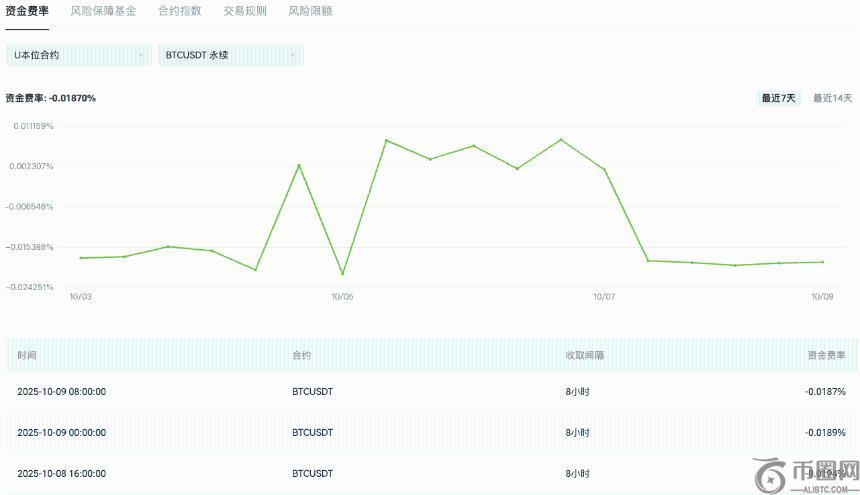860x495 pixels.
Task: Open the 交易规则 tab
Action: (x=244, y=11)
